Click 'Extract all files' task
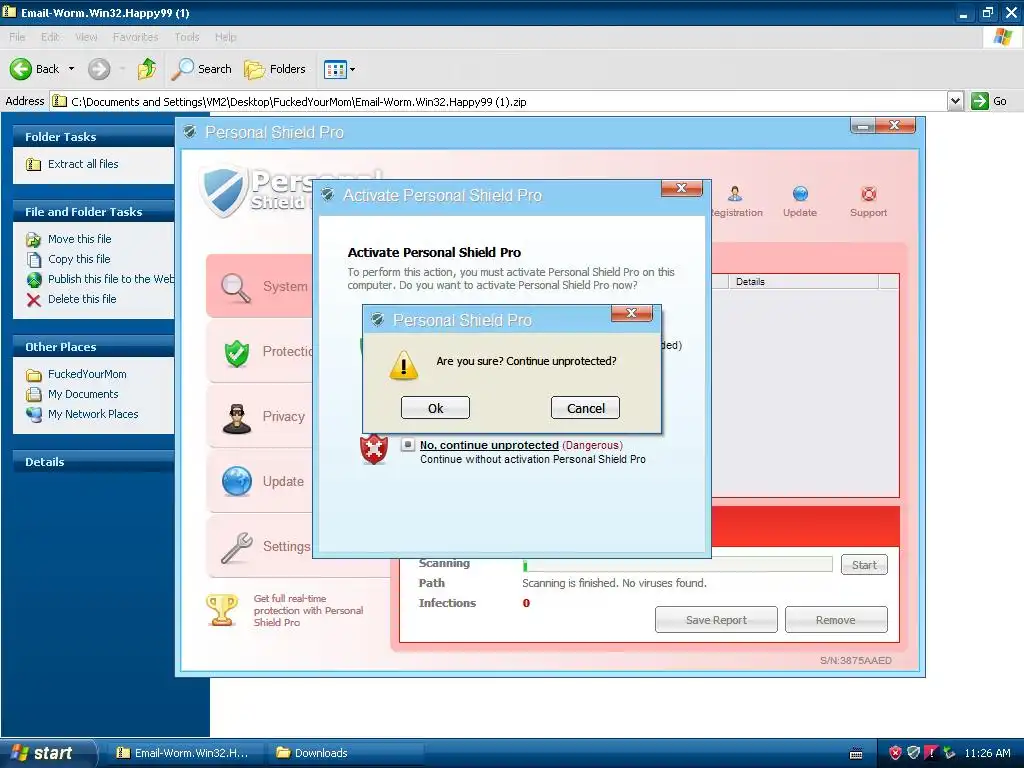The height and width of the screenshot is (768, 1024). tap(83, 164)
